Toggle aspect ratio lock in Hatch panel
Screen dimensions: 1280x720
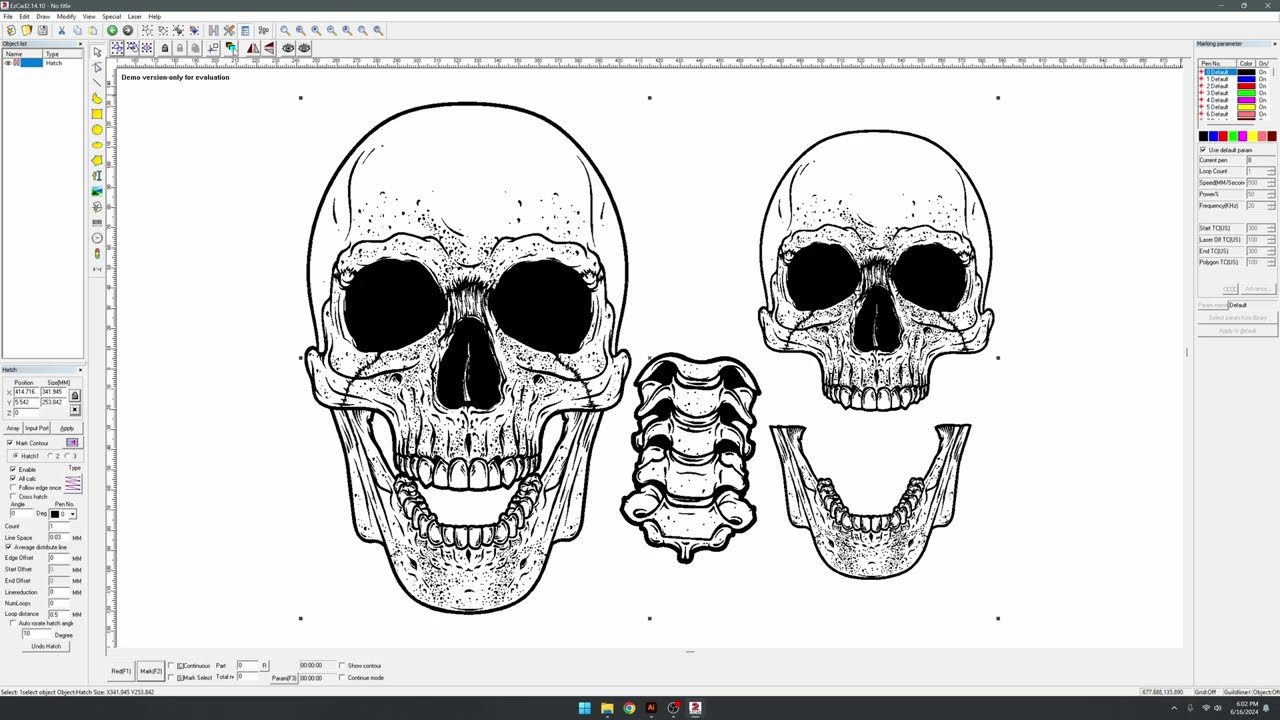click(74, 396)
